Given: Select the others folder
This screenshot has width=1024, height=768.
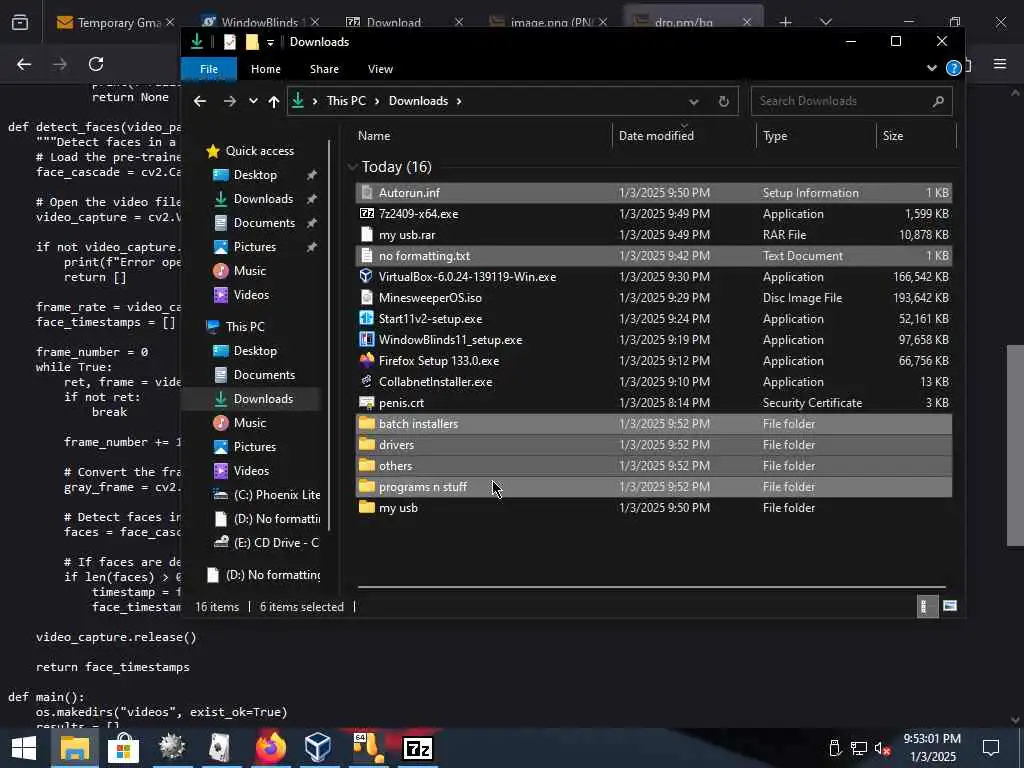Looking at the screenshot, I should (x=654, y=466).
